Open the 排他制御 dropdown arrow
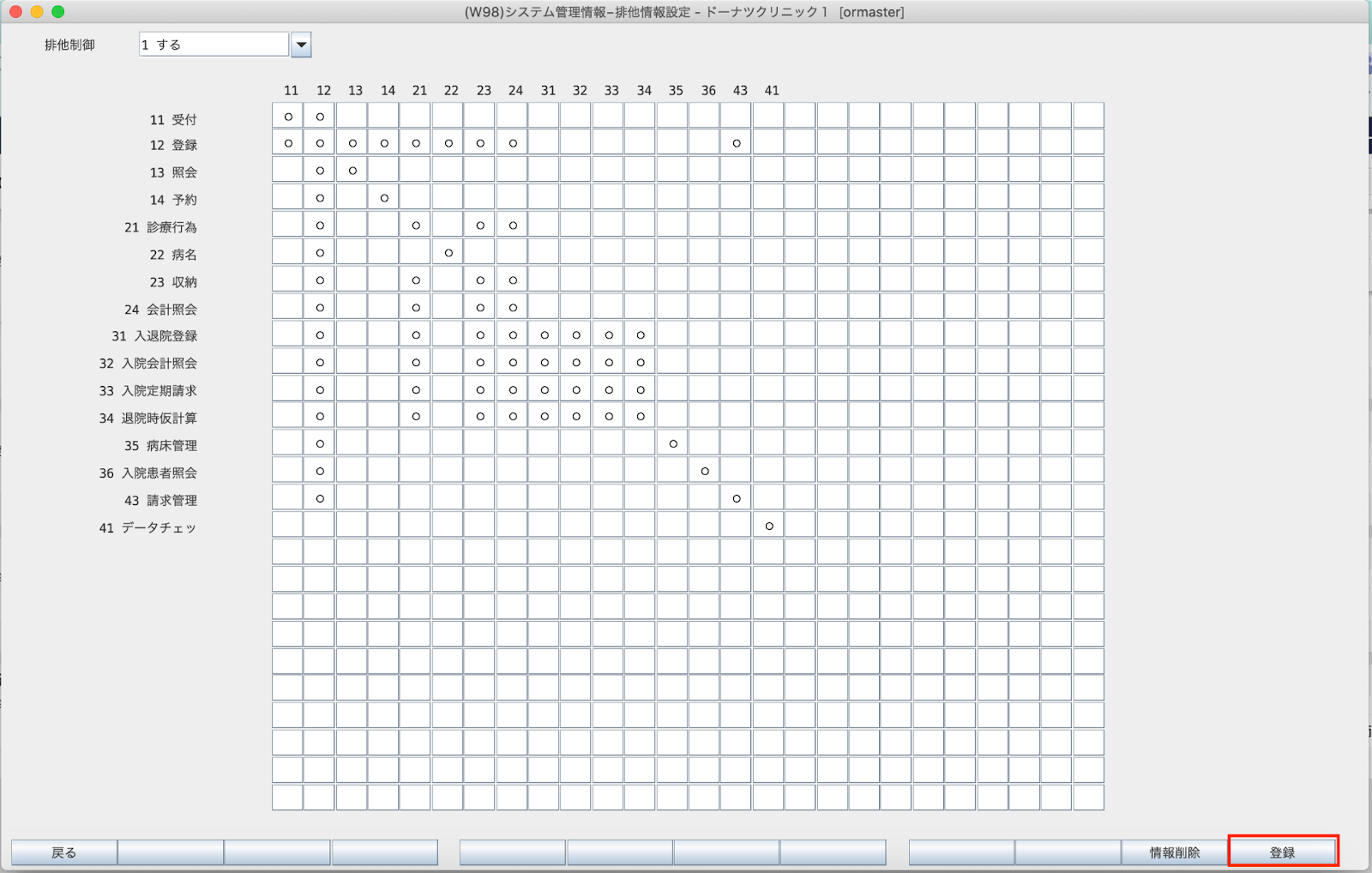This screenshot has height=873, width=1372. [x=301, y=45]
